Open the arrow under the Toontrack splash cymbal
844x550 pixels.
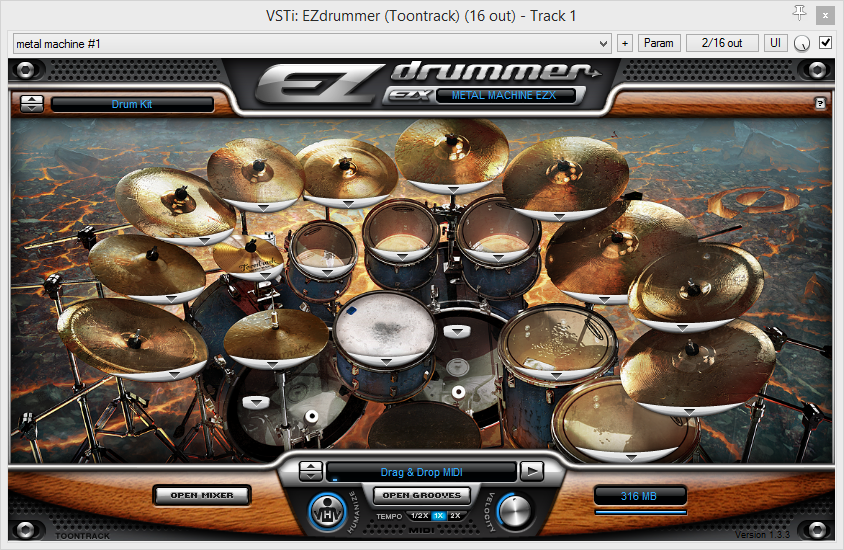point(264,276)
